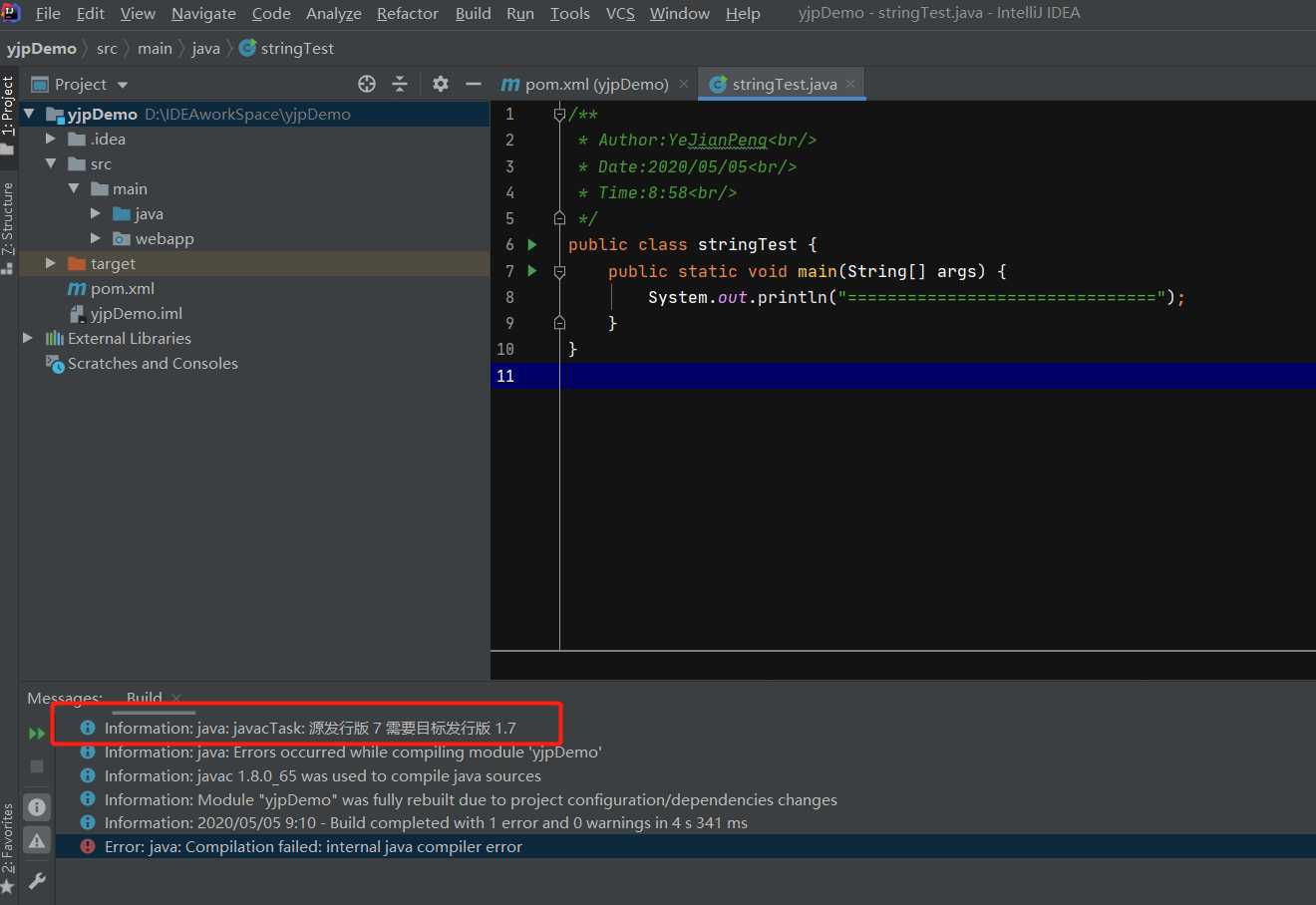1316x905 pixels.
Task: Open the View menu
Action: [138, 13]
